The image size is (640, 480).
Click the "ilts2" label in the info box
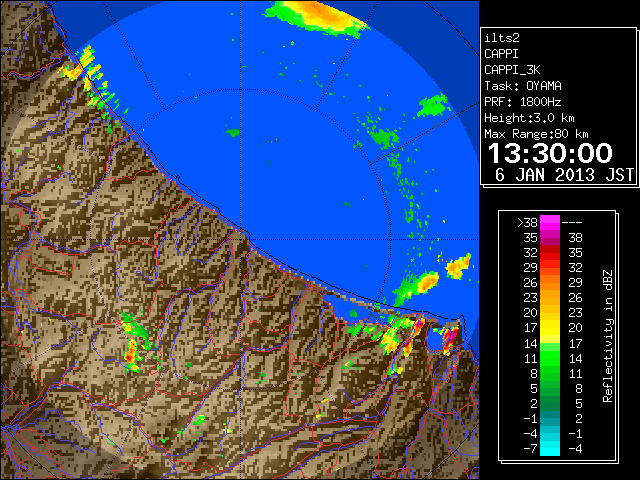click(502, 38)
